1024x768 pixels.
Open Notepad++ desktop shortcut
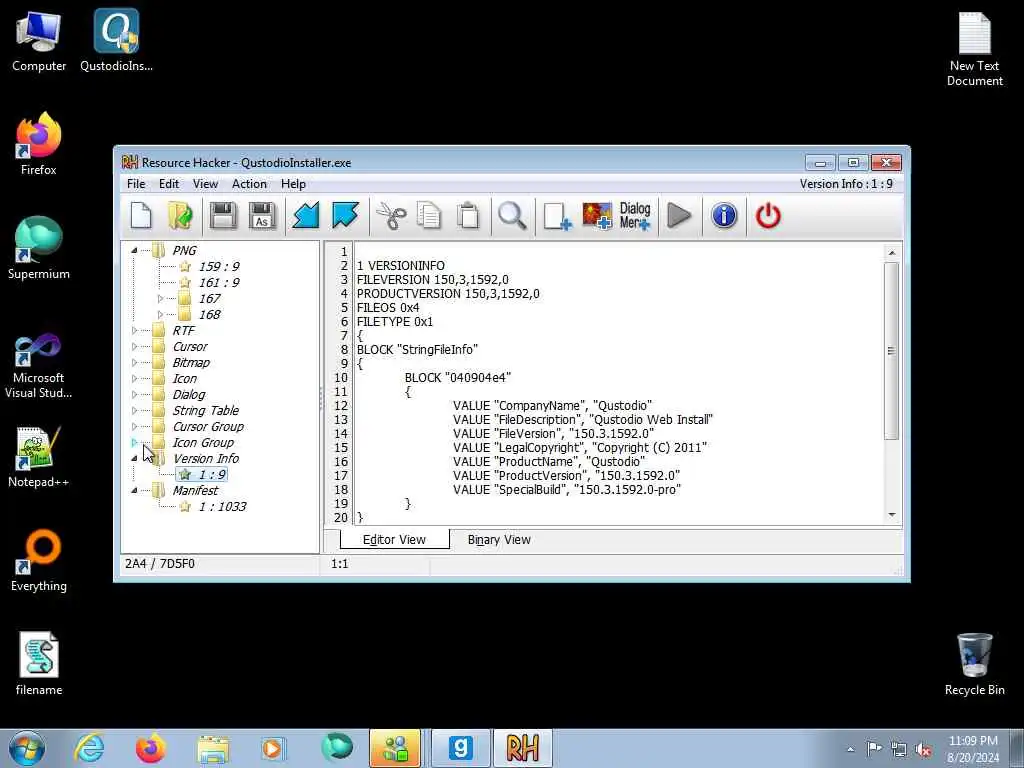click(x=39, y=456)
